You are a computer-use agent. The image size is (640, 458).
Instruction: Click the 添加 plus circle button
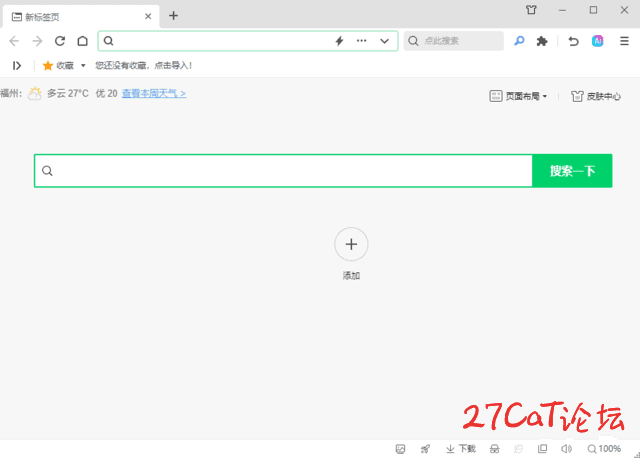tap(351, 244)
